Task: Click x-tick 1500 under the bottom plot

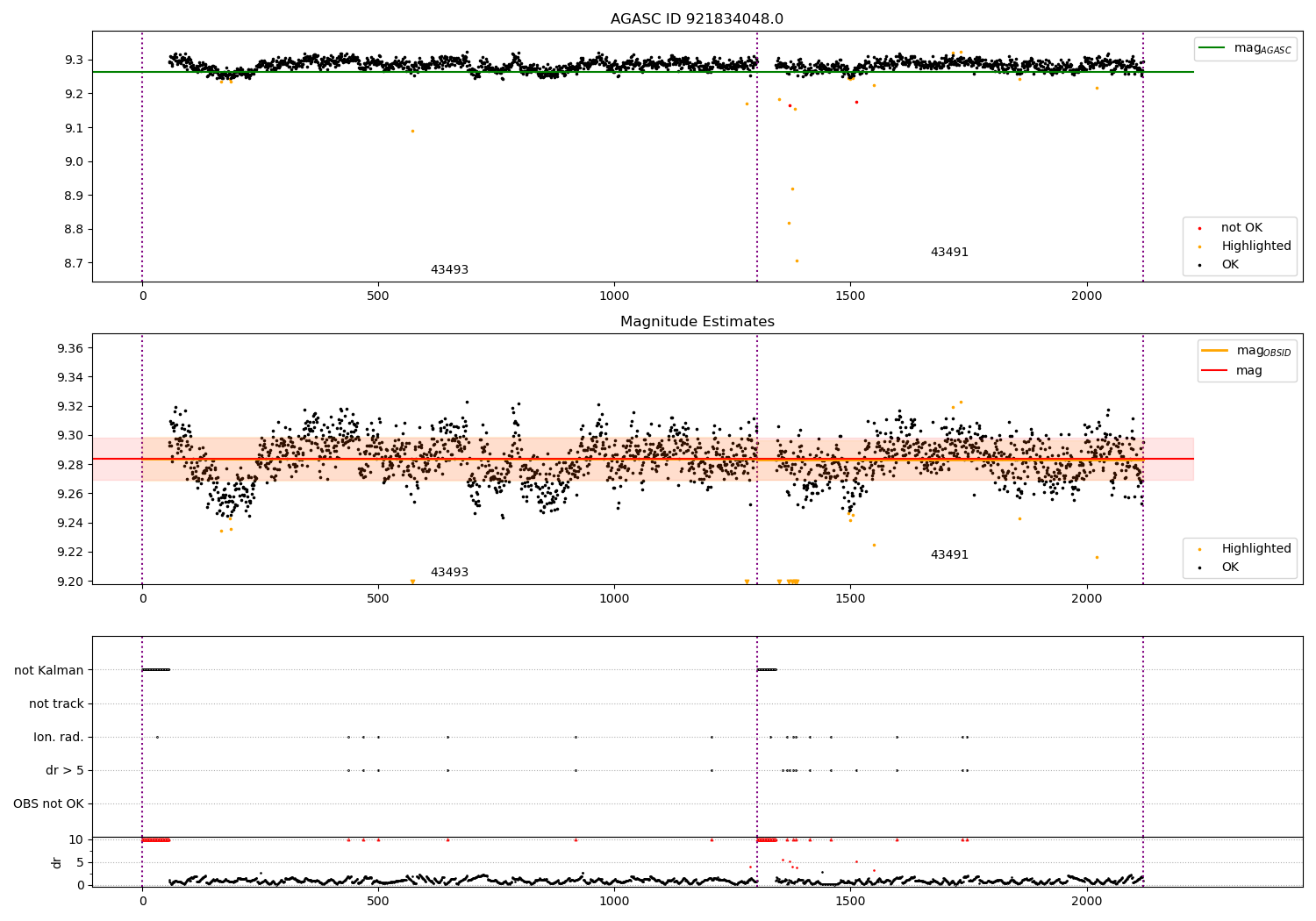Action: click(850, 902)
